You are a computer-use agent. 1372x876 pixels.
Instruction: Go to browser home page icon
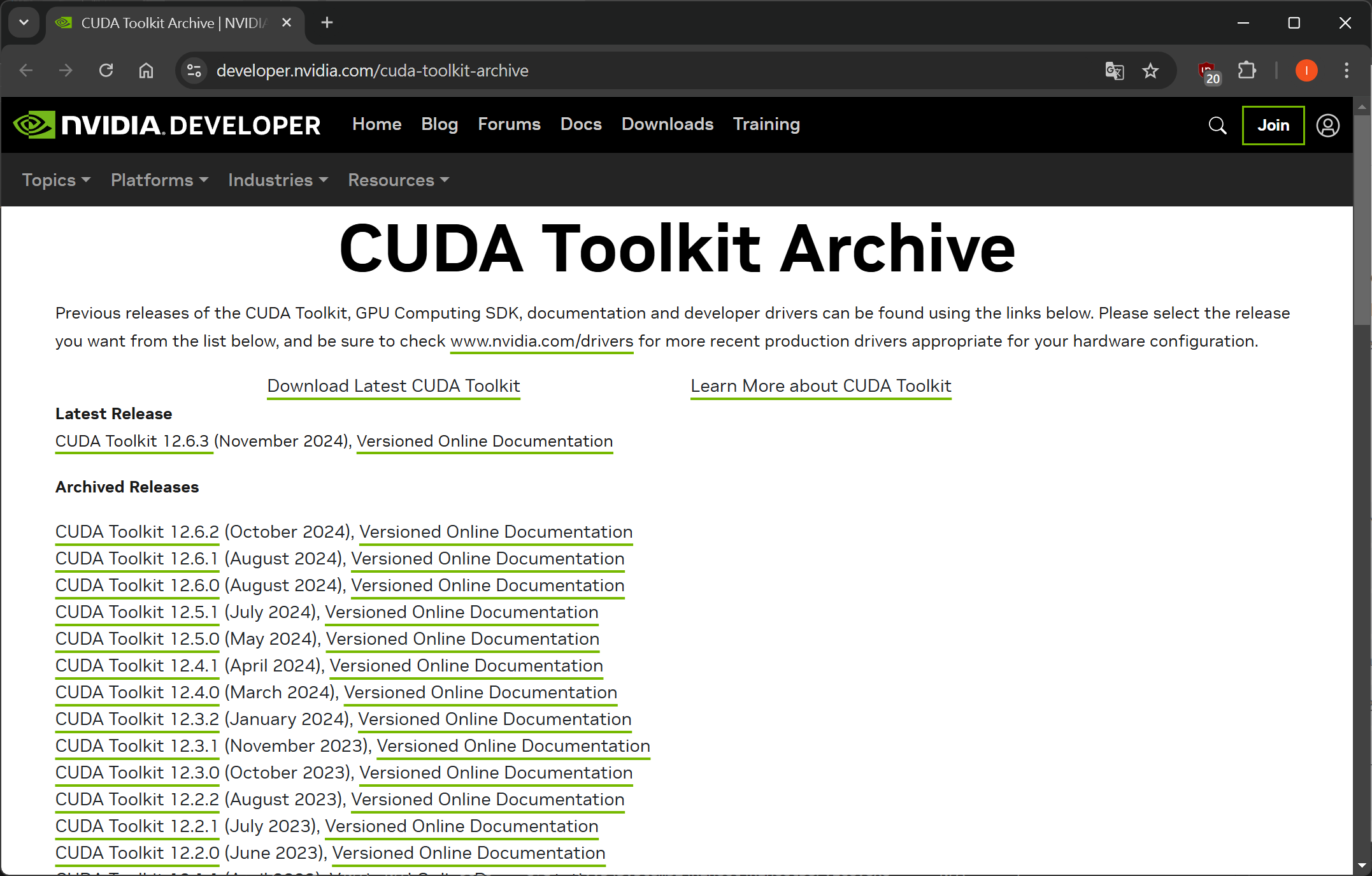(x=146, y=71)
